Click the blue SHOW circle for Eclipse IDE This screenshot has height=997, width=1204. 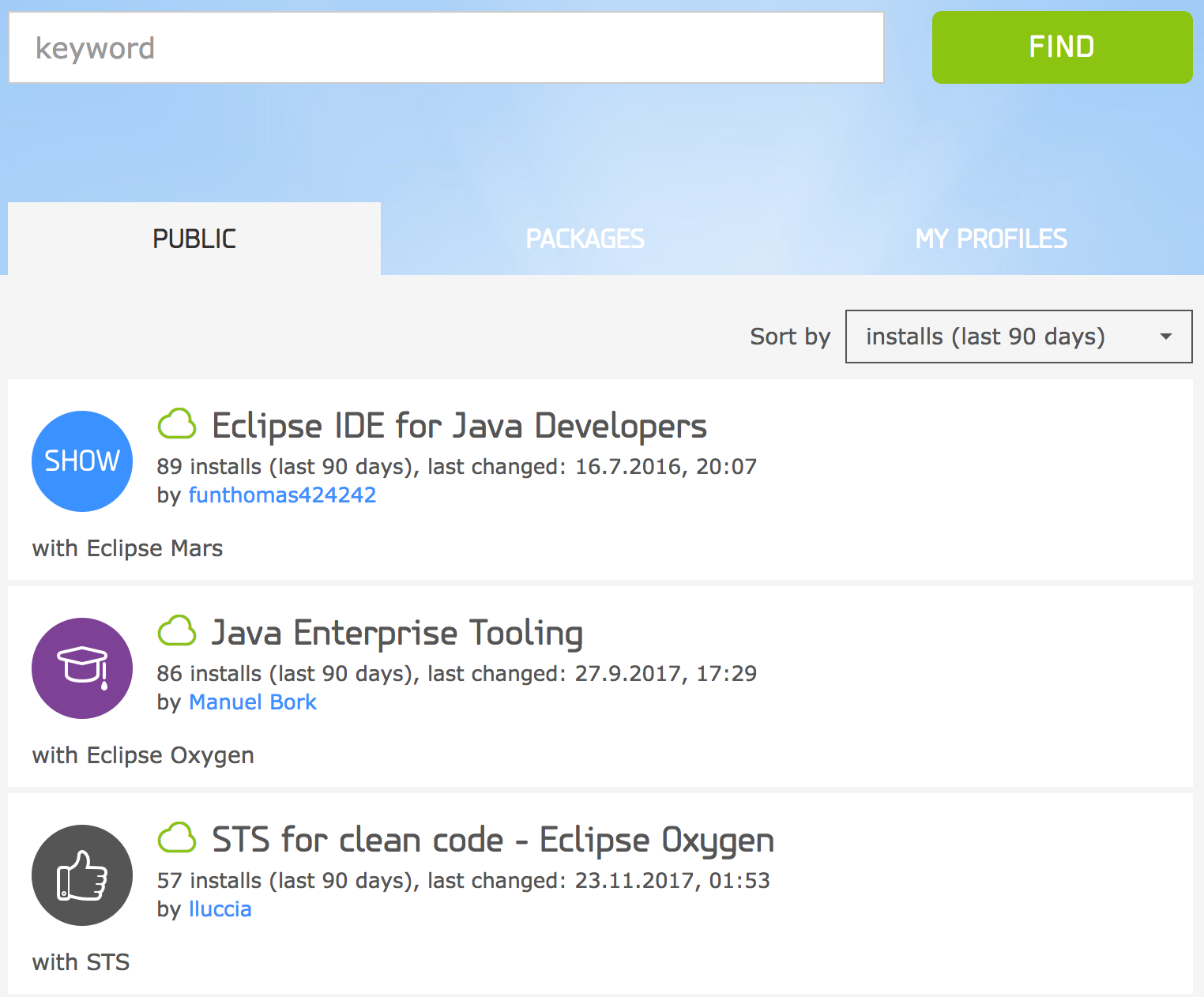click(x=82, y=461)
